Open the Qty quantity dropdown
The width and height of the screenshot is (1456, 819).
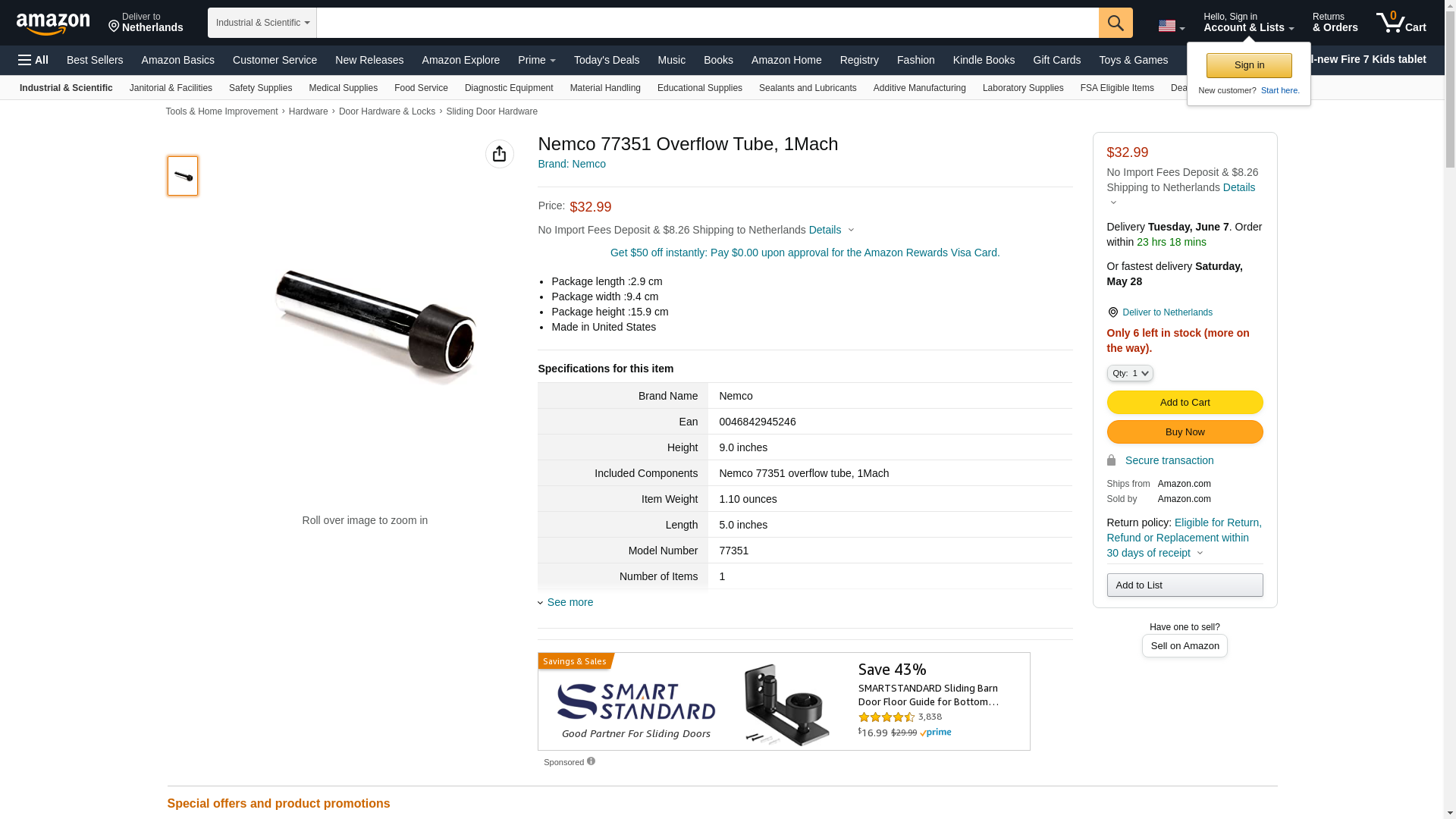tap(1130, 373)
